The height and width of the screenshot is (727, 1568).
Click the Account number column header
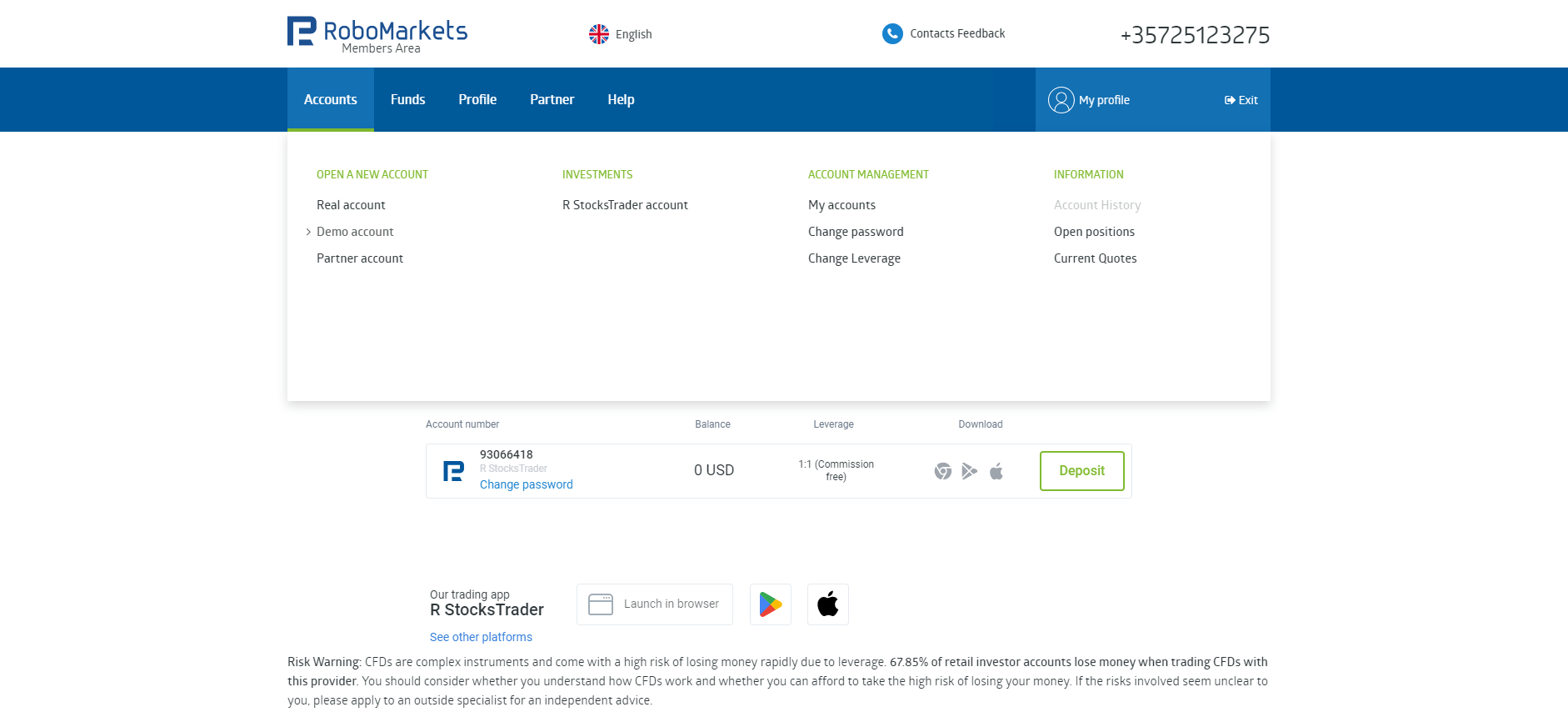pos(462,424)
